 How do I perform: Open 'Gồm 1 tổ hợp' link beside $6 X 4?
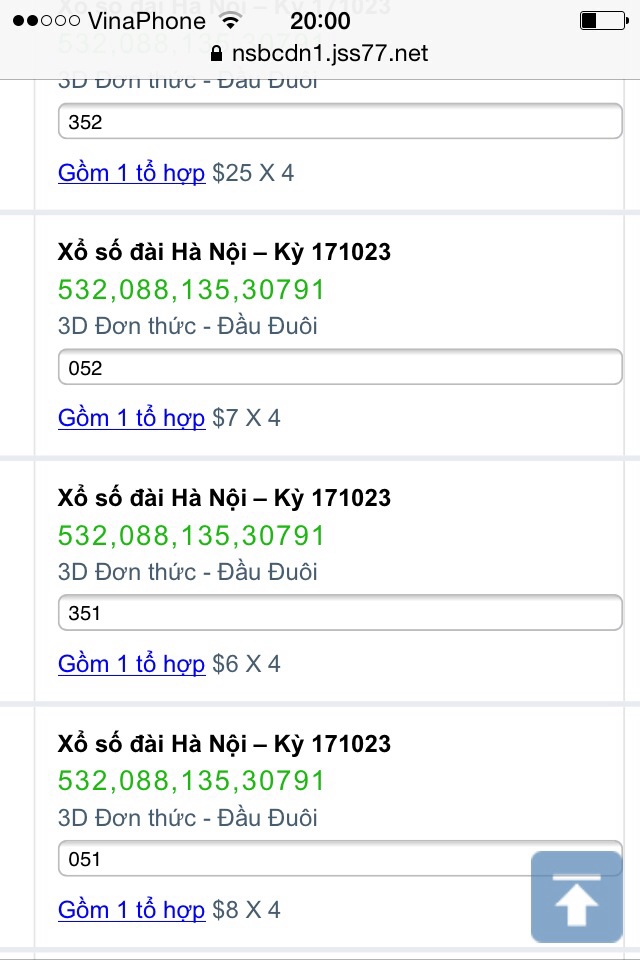coord(131,664)
